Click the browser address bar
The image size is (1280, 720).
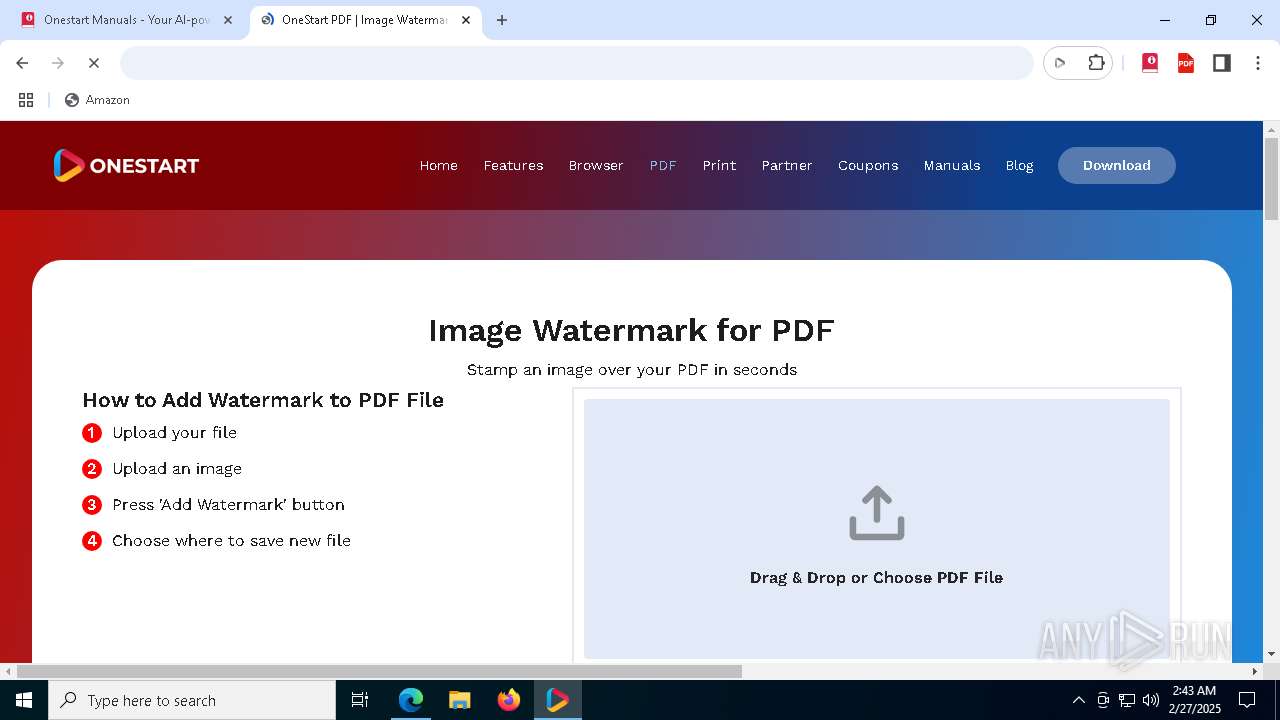(577, 63)
